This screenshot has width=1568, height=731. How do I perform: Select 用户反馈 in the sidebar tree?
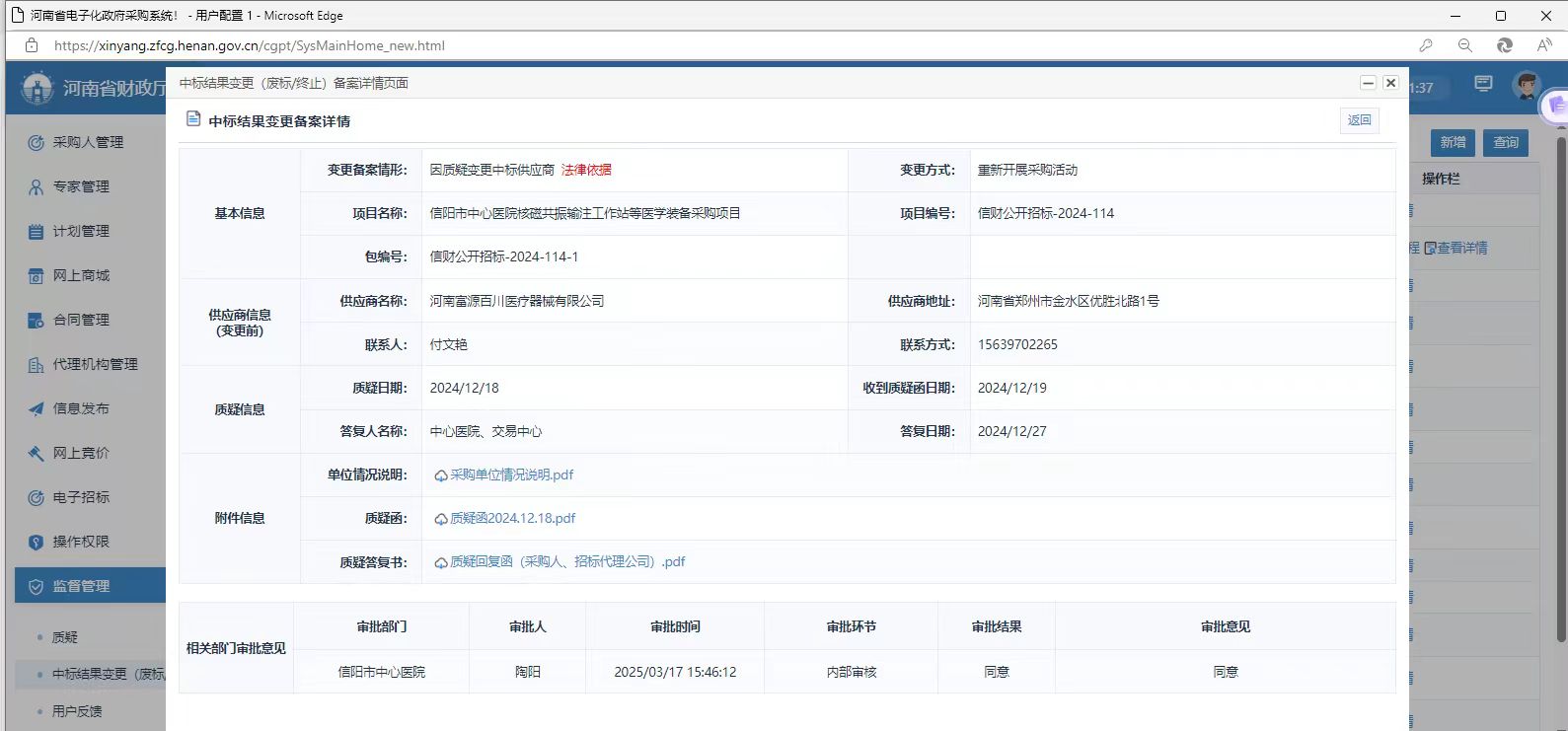pyautogui.click(x=77, y=711)
